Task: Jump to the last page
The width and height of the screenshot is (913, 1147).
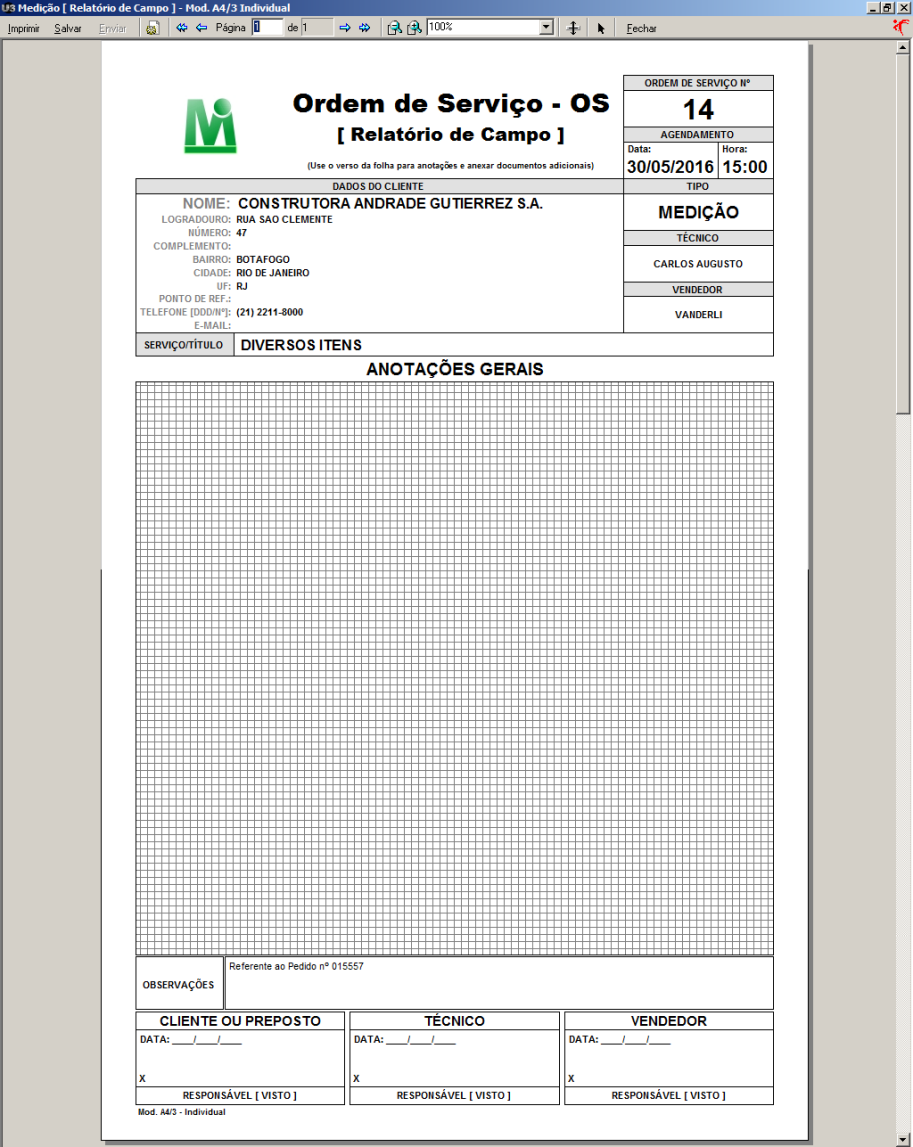Action: pos(364,28)
